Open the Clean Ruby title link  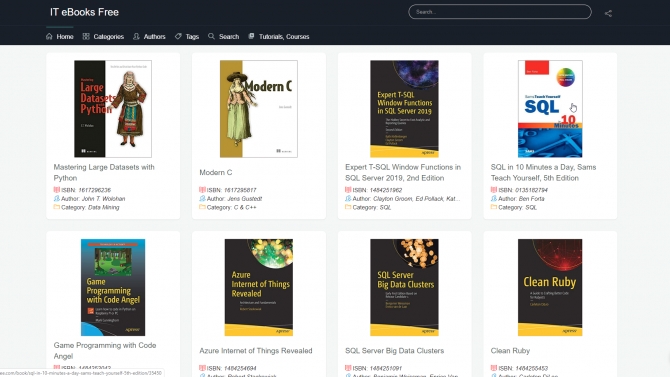[510, 350]
